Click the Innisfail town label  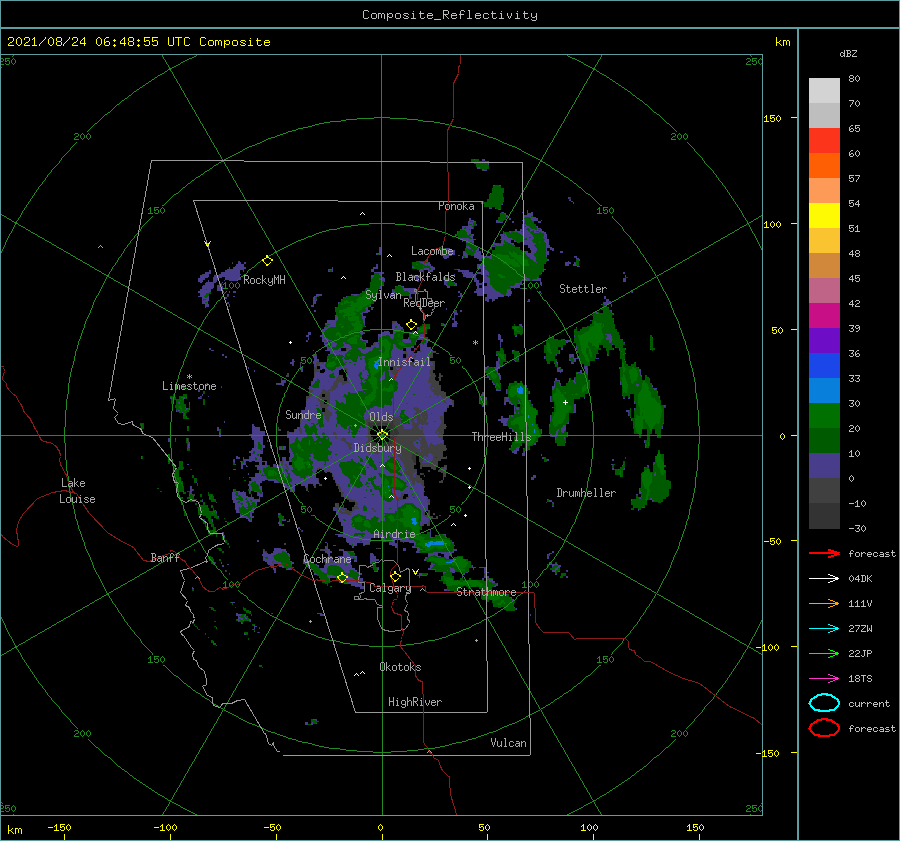tap(404, 362)
